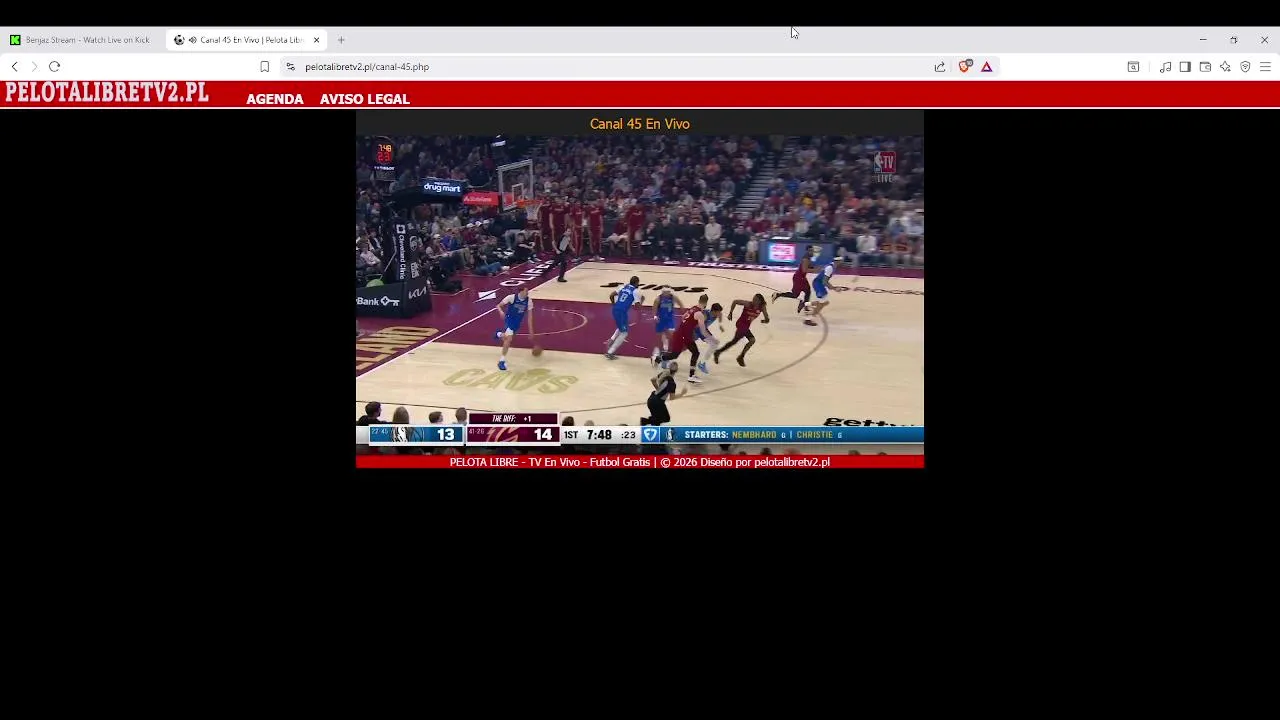Image resolution: width=1280 pixels, height=720 pixels.
Task: Open Brave Playlist music note icon
Action: pos(1165,67)
